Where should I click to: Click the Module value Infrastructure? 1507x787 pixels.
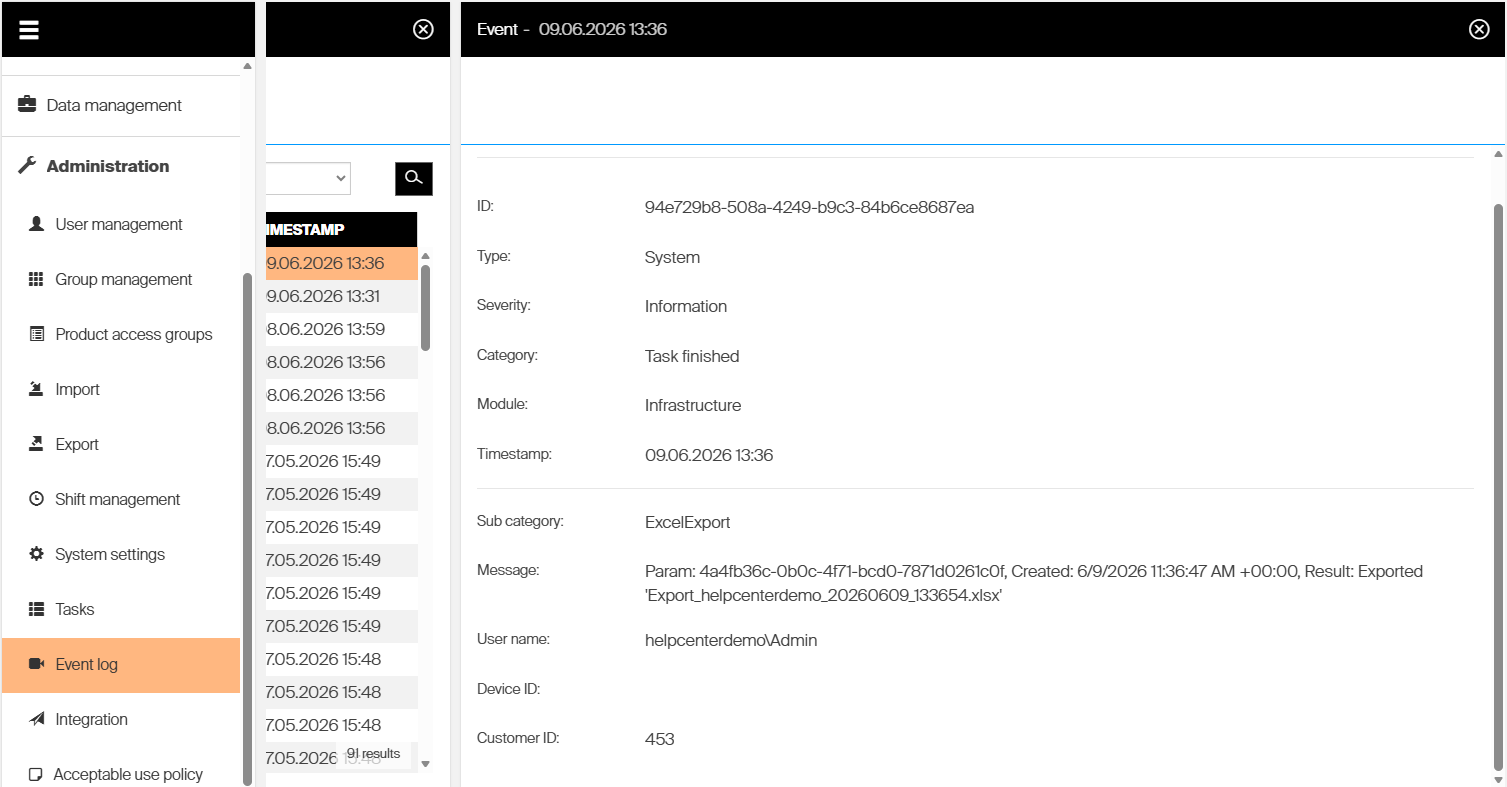(x=693, y=405)
